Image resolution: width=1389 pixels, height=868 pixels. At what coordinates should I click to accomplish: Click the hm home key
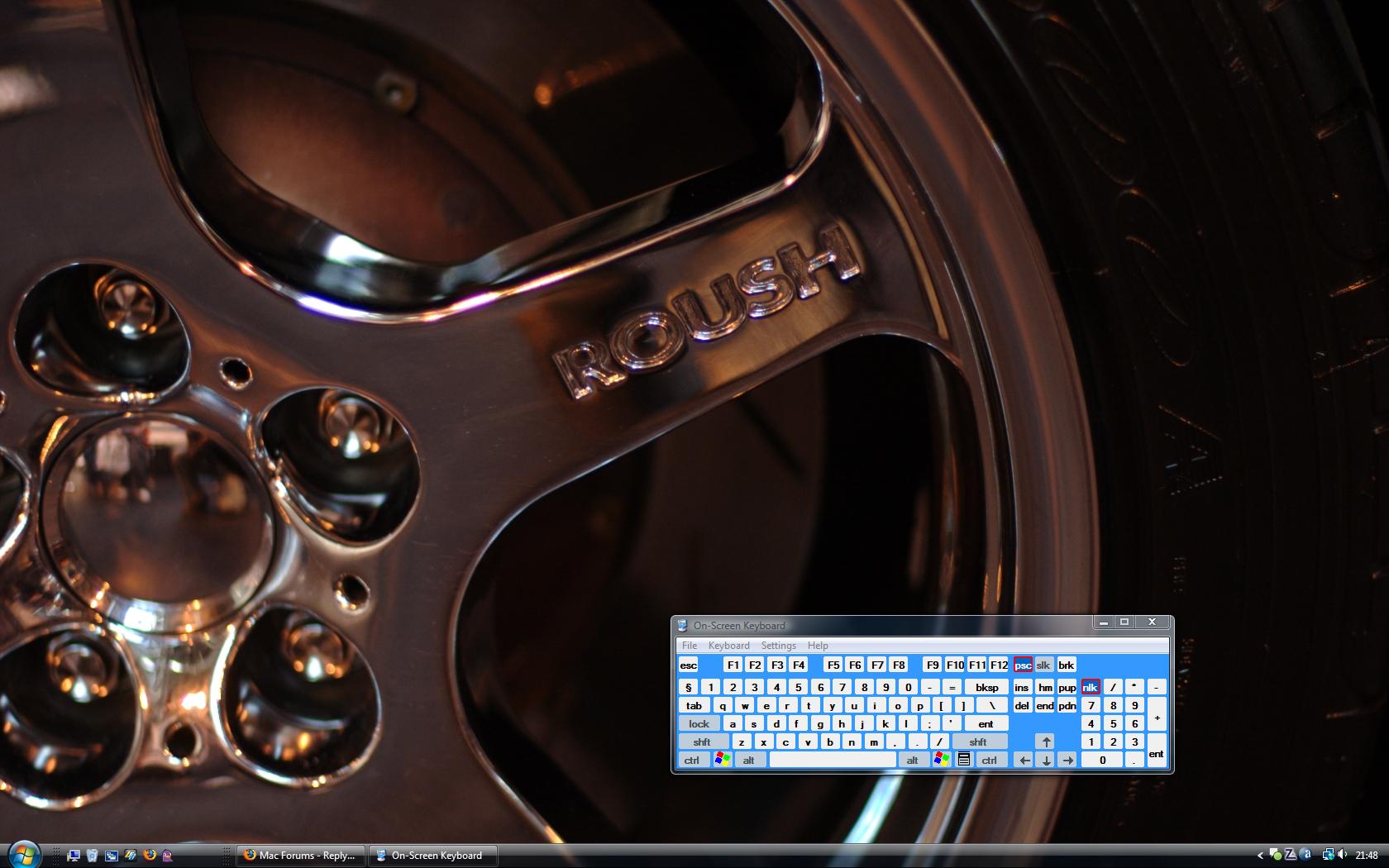point(1045,687)
